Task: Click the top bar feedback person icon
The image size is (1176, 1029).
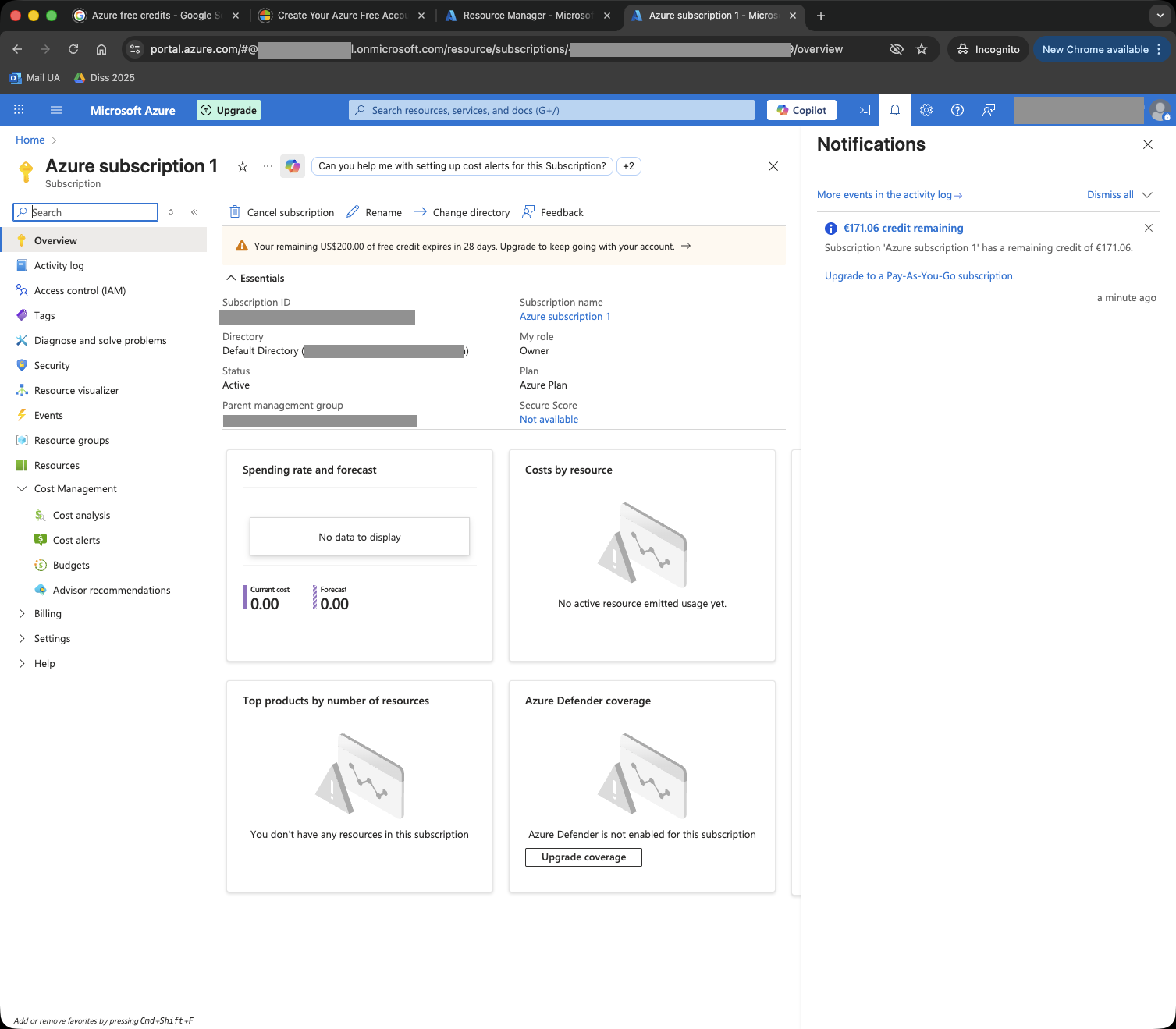Action: click(989, 110)
